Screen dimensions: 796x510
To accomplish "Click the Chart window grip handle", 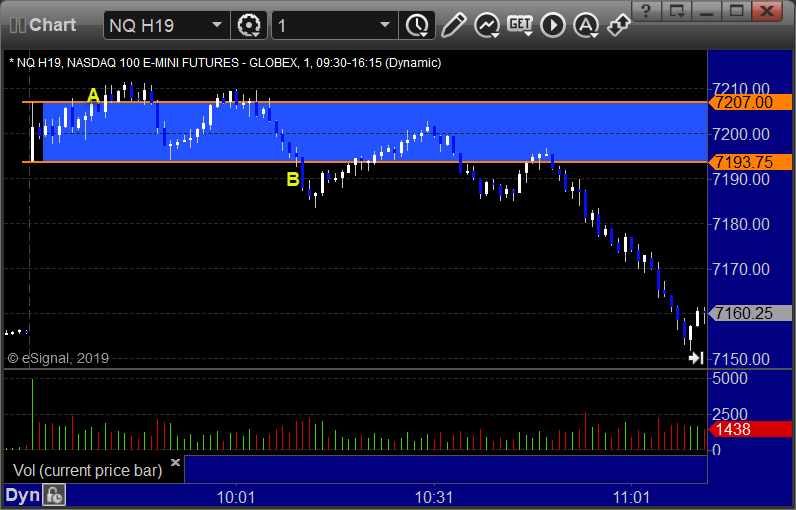I will (x=17, y=25).
